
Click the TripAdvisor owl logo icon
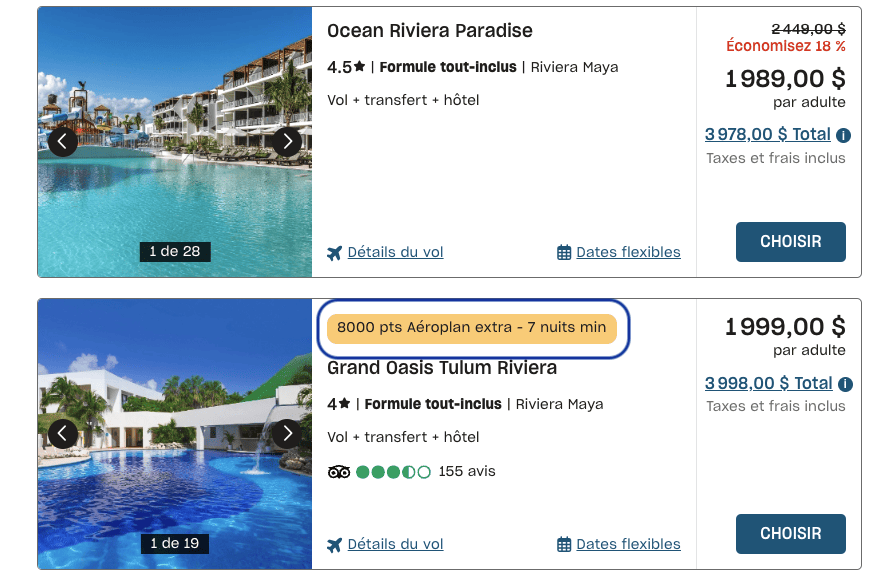click(x=339, y=472)
